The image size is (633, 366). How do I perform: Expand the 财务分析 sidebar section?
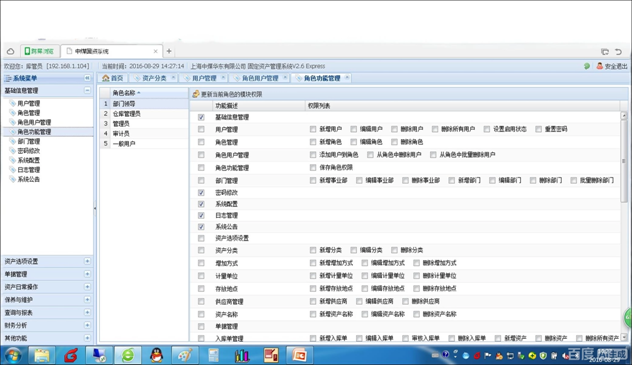(87, 325)
